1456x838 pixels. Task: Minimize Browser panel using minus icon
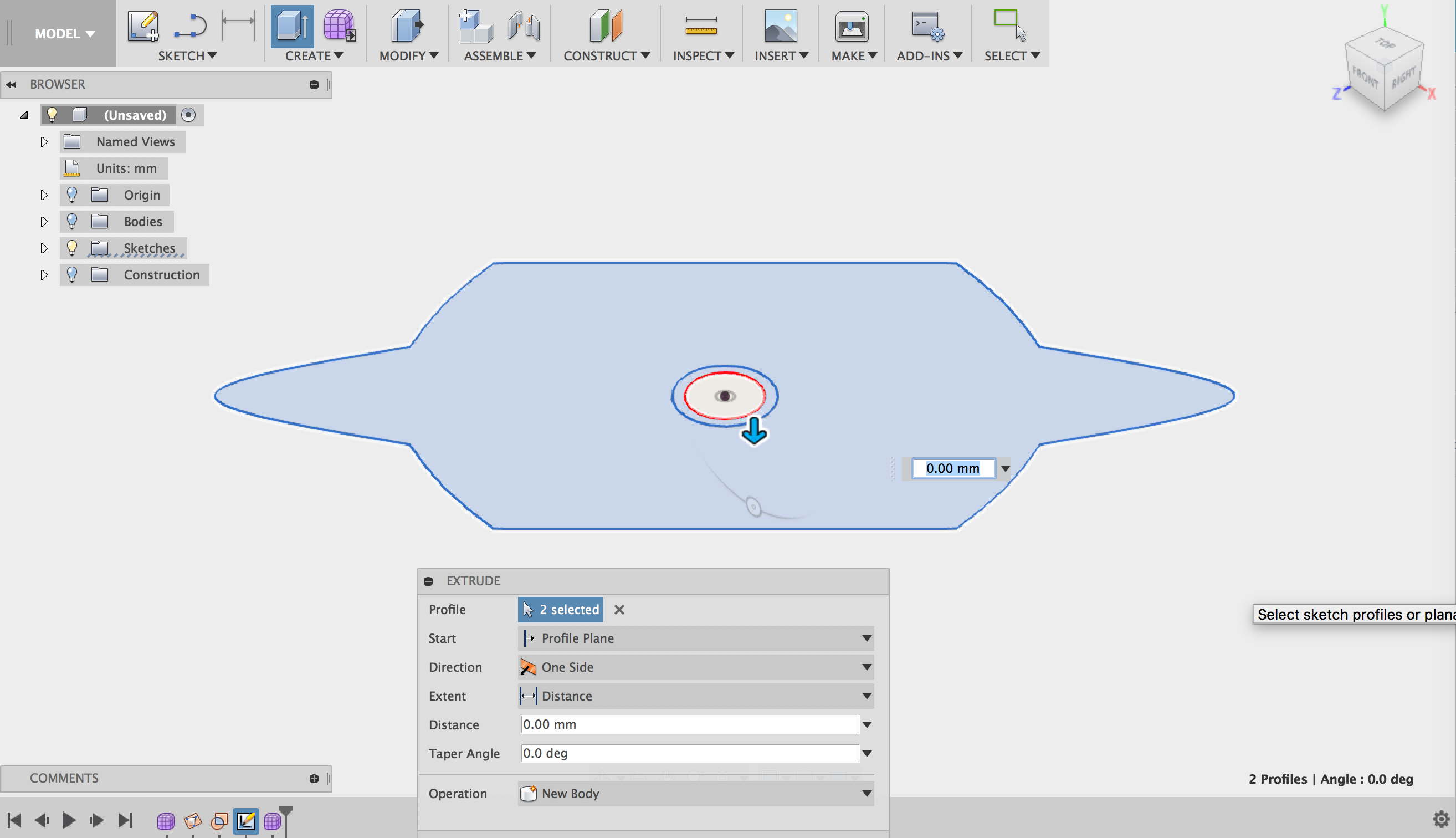click(x=314, y=85)
